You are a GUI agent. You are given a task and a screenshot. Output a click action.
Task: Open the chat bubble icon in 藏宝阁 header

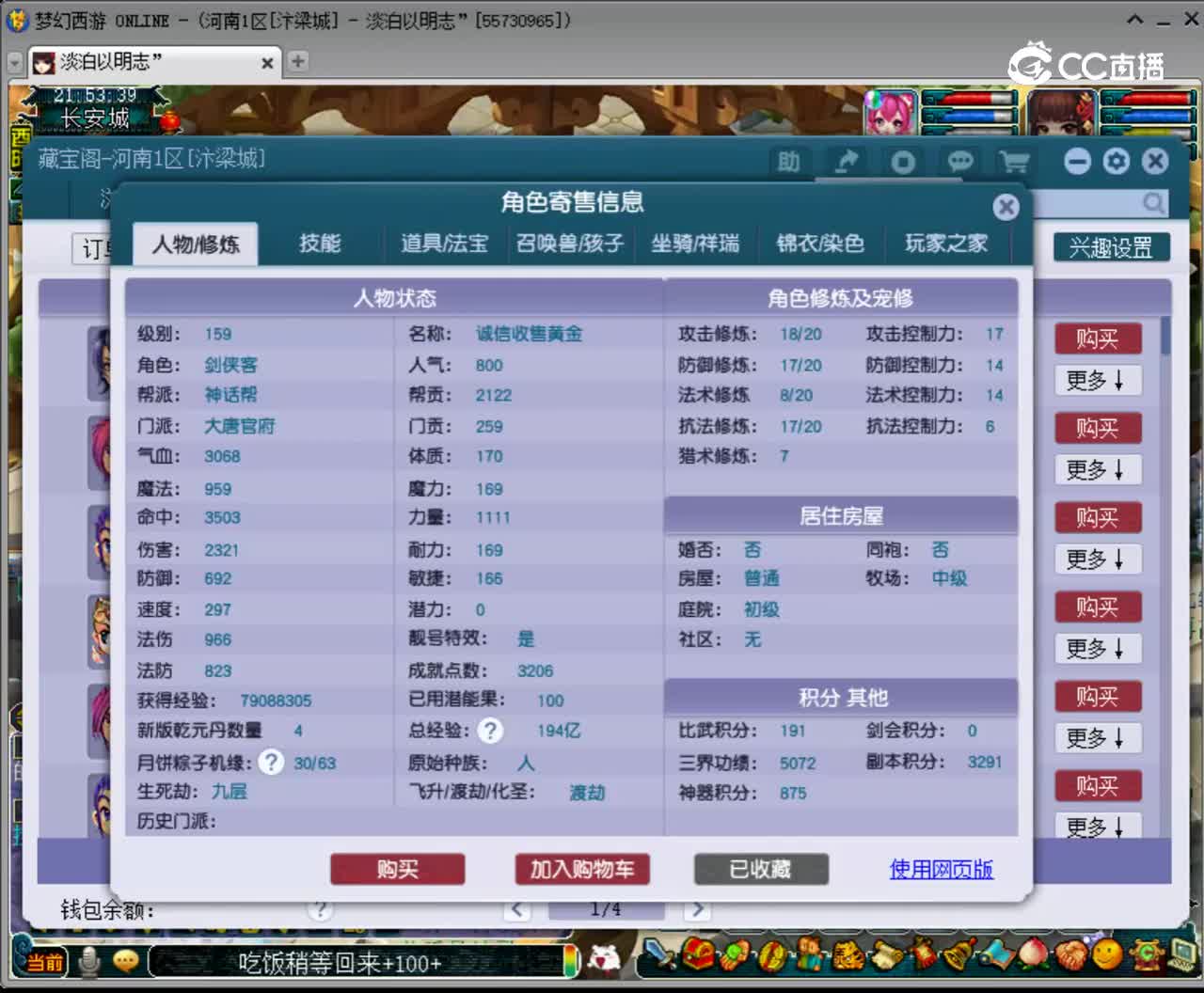(959, 162)
